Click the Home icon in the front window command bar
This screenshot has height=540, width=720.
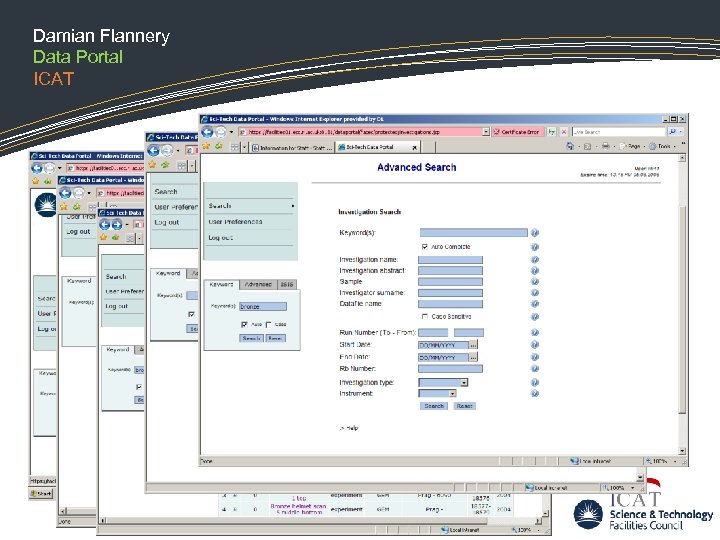pos(570,146)
